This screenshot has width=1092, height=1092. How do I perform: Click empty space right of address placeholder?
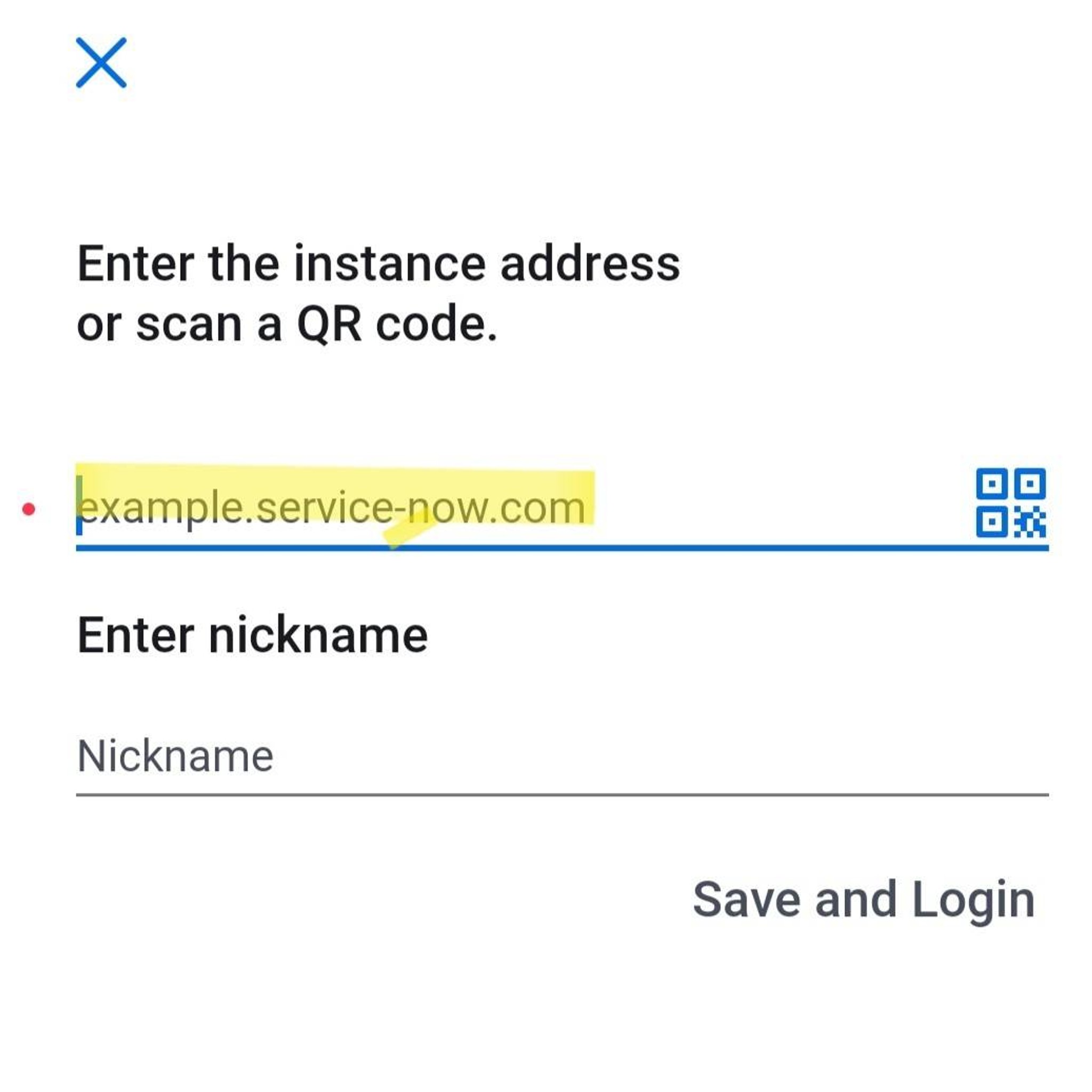tap(780, 507)
